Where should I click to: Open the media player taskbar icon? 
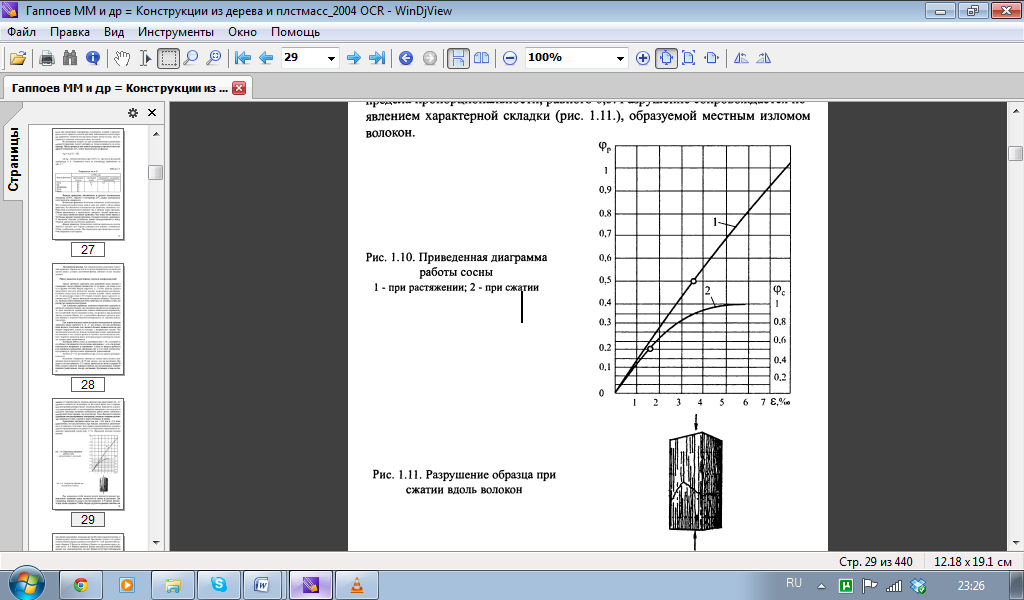[127, 584]
